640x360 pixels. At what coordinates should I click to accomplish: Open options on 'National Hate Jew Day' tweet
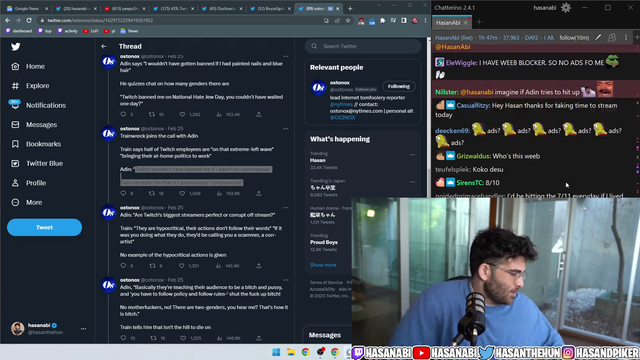click(286, 56)
